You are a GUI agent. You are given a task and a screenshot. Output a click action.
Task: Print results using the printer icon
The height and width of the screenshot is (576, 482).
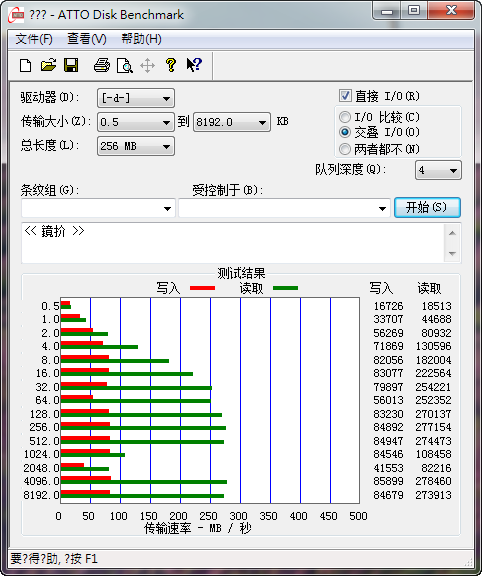[102, 65]
